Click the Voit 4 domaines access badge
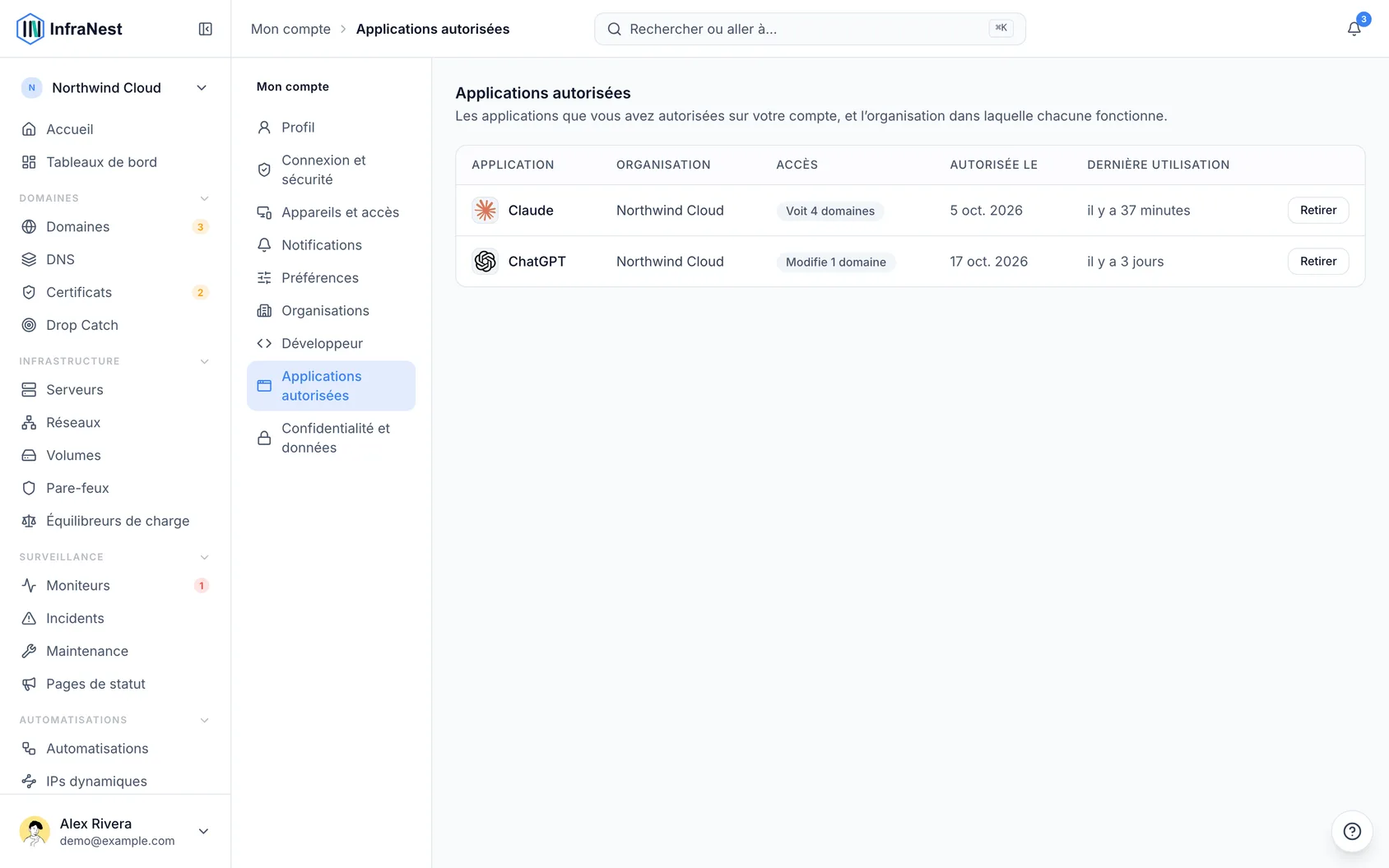The width and height of the screenshot is (1389, 868). point(829,211)
